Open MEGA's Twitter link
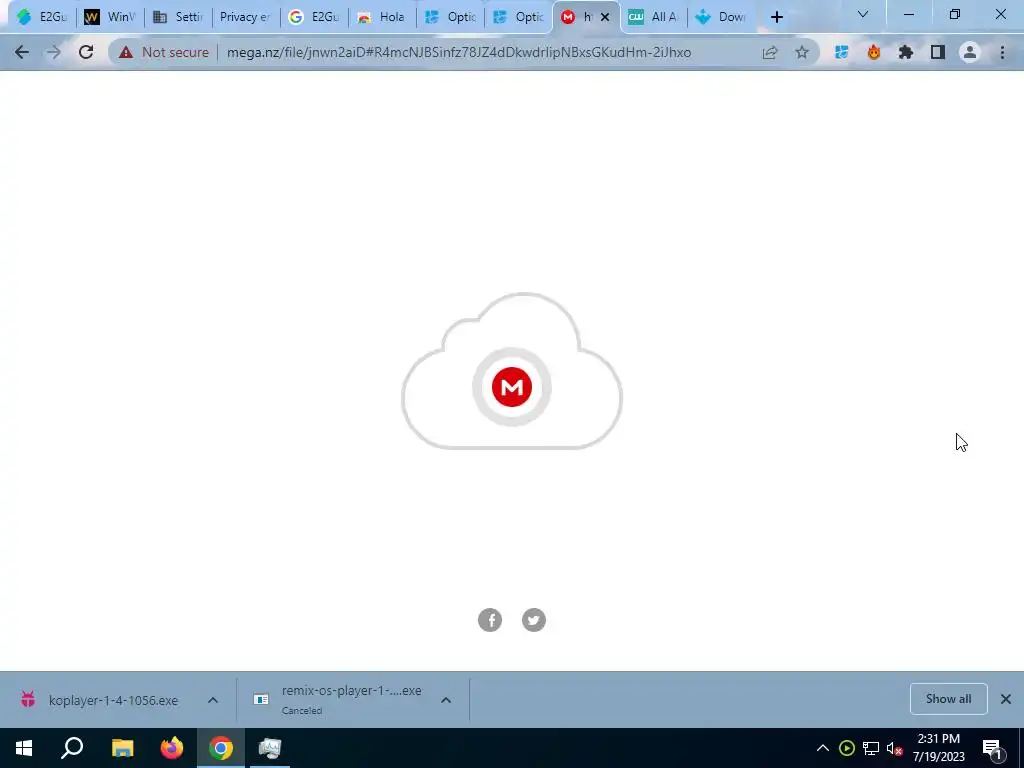 pyautogui.click(x=534, y=620)
